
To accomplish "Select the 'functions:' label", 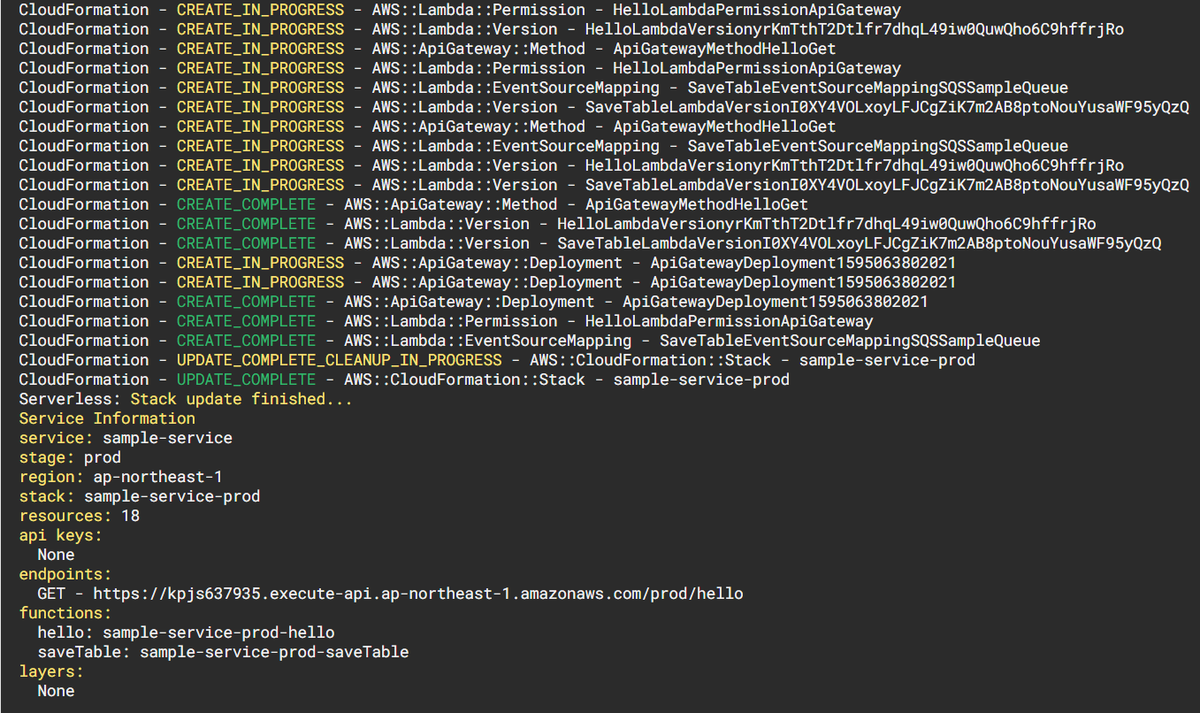I will tap(65, 614).
